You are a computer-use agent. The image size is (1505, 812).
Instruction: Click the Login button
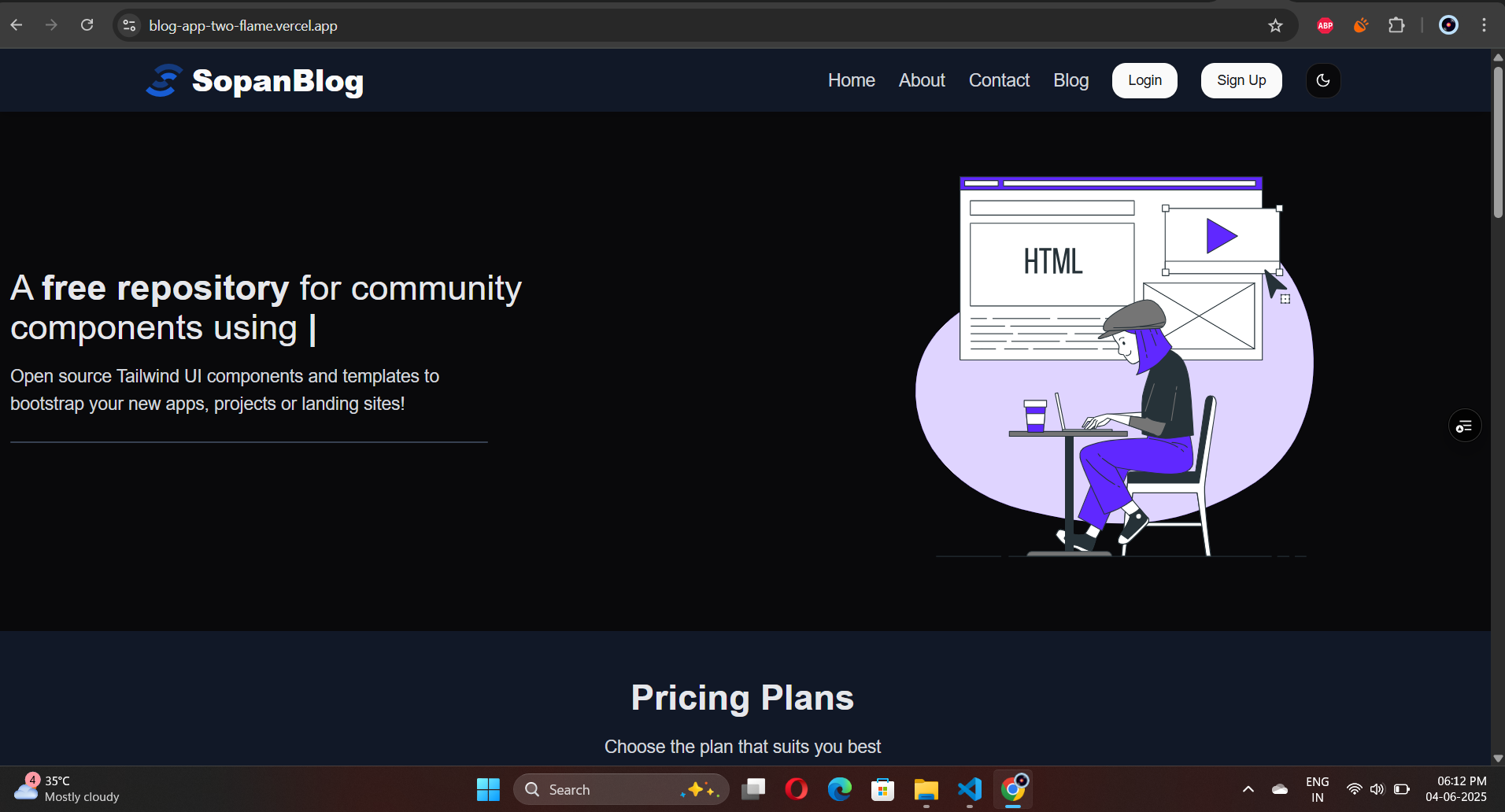pyautogui.click(x=1144, y=80)
